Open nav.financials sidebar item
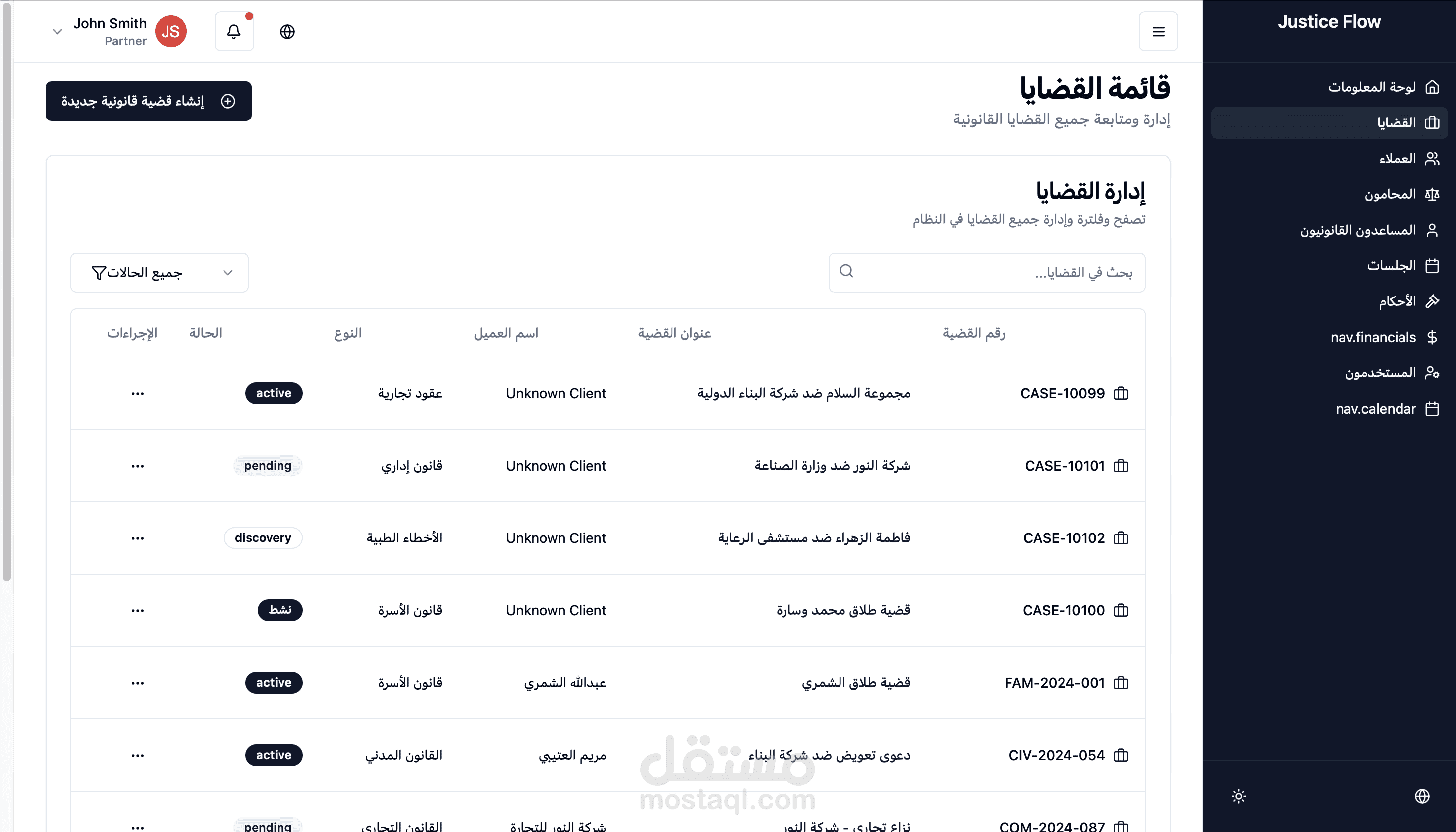1456x832 pixels. 1373,337
